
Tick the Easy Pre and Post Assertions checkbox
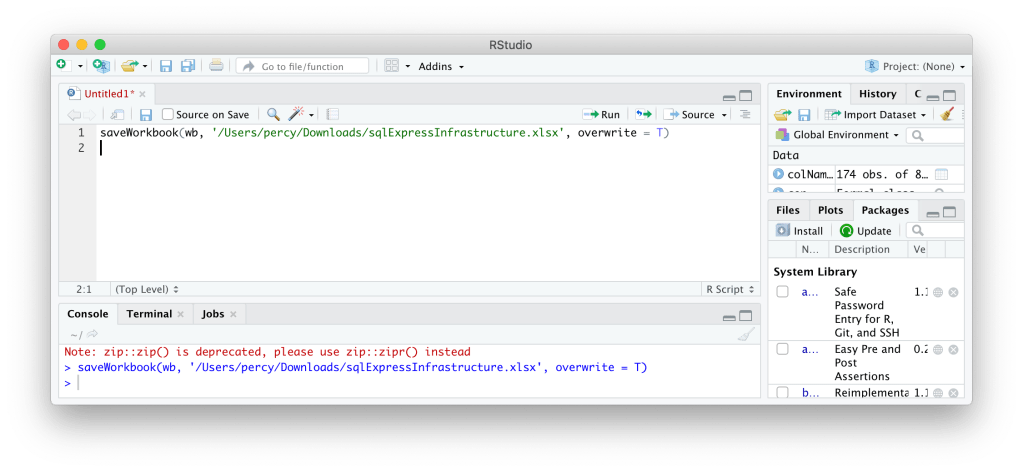tap(782, 349)
